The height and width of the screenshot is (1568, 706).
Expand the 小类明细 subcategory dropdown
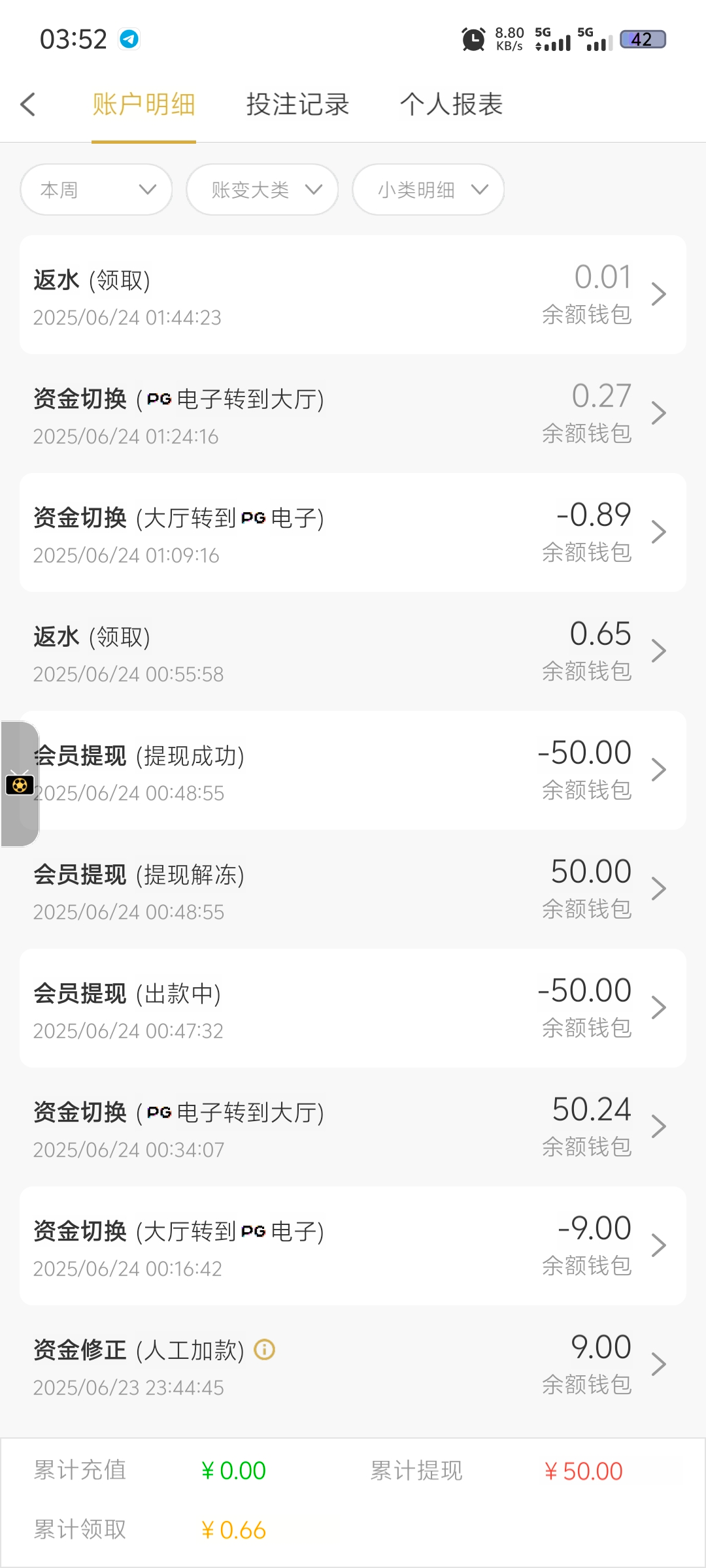click(428, 189)
